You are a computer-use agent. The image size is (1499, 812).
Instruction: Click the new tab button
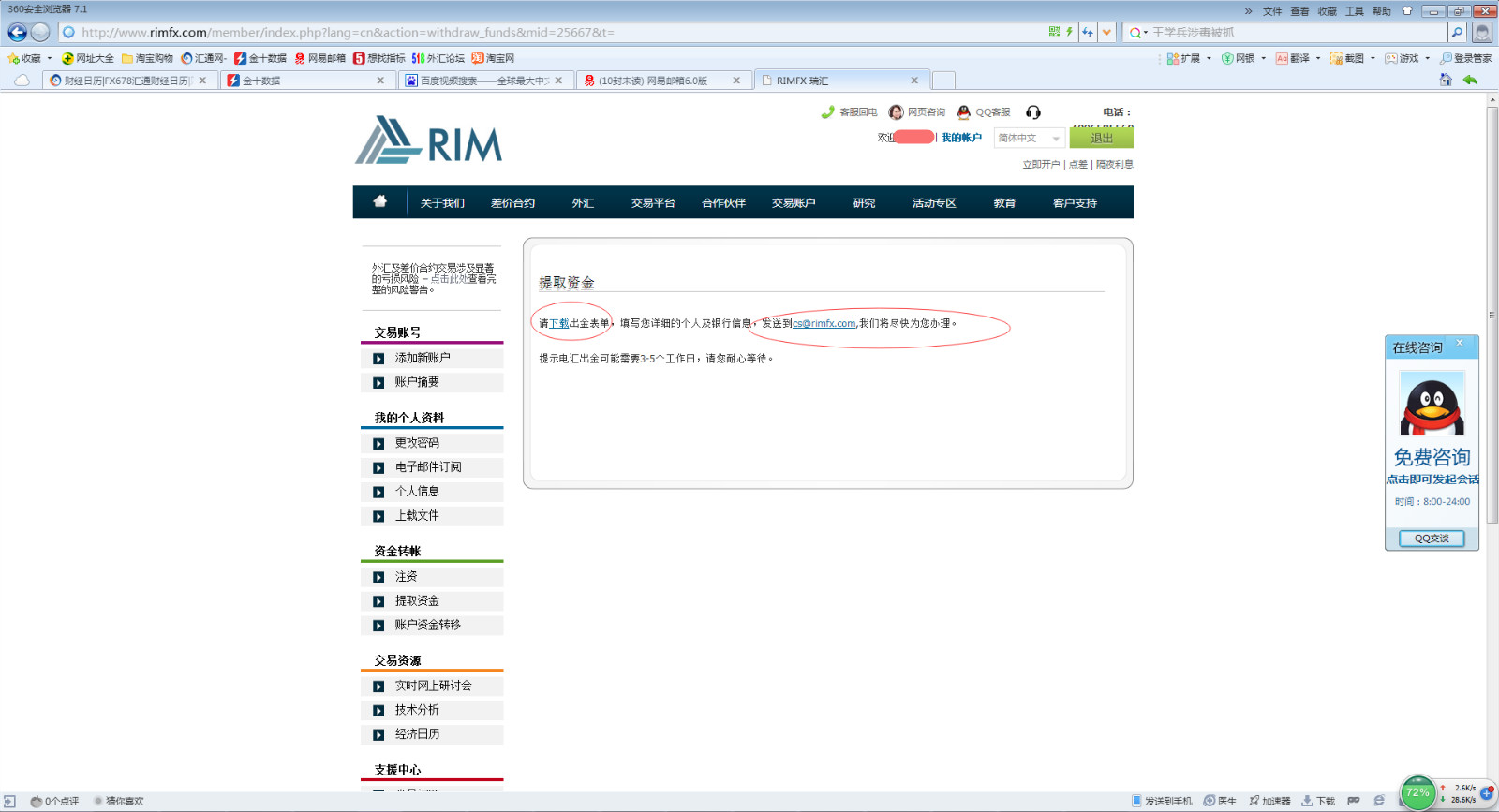pyautogui.click(x=943, y=81)
